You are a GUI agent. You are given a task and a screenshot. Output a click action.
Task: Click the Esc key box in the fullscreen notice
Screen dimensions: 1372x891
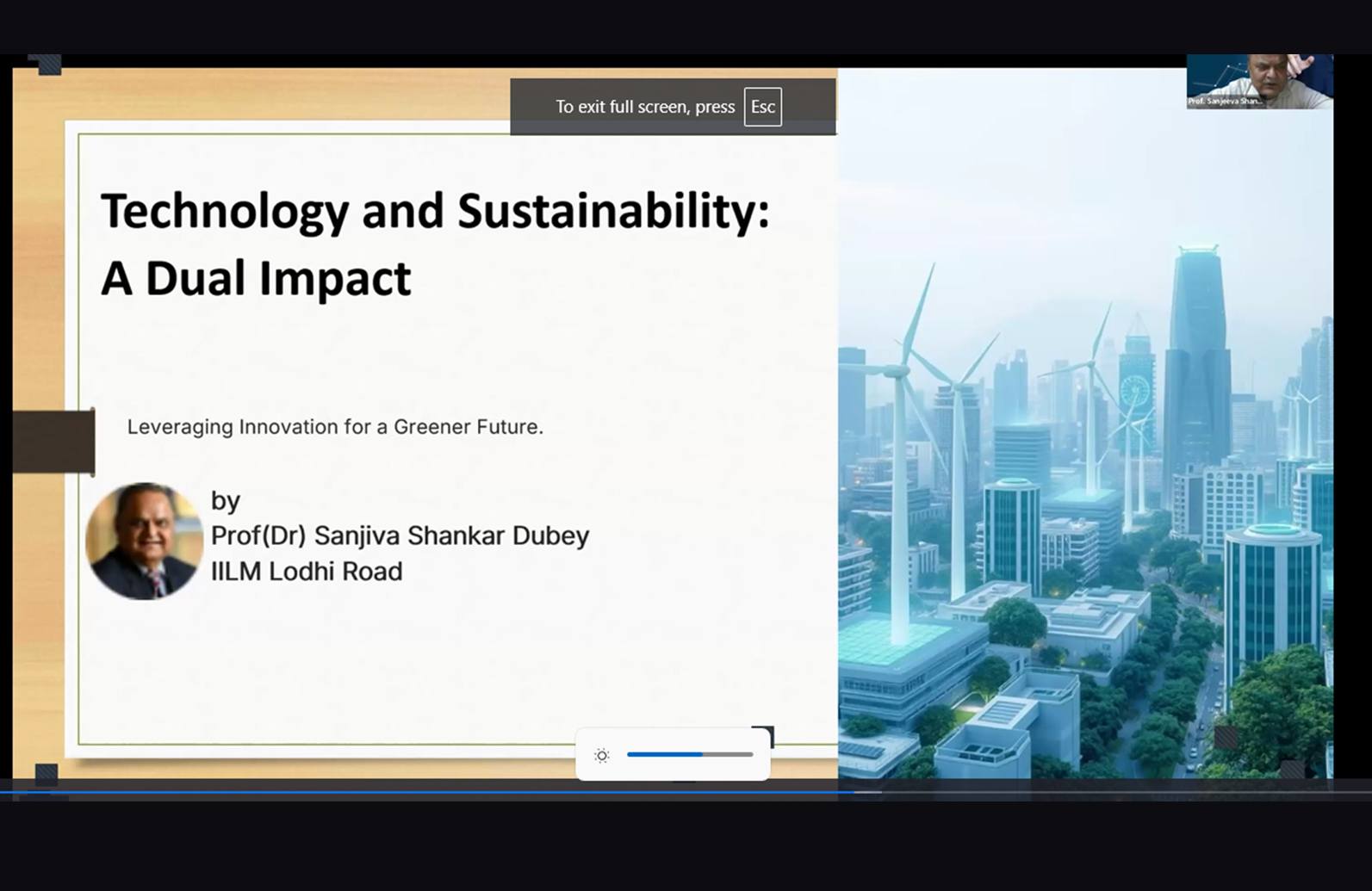point(762,107)
